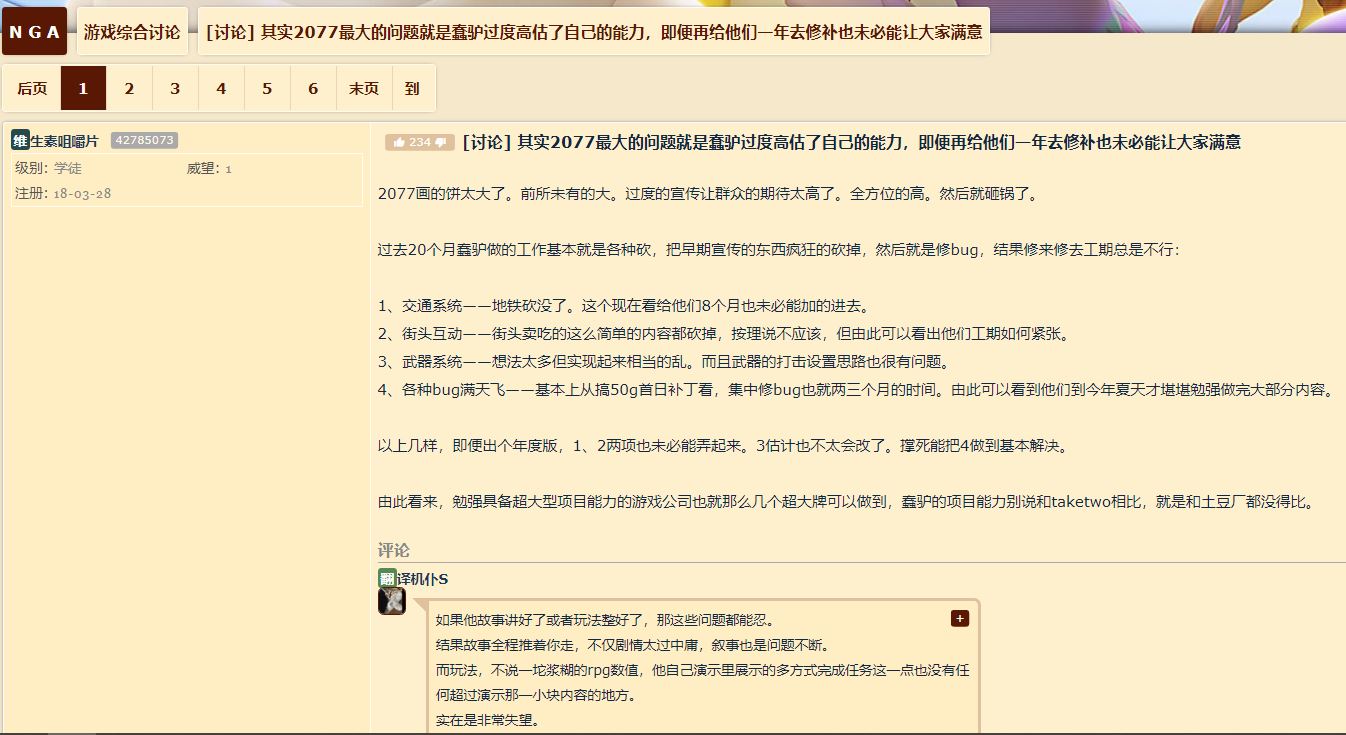
Task: Open the 游戏综合讨论 forum board
Action: point(132,32)
